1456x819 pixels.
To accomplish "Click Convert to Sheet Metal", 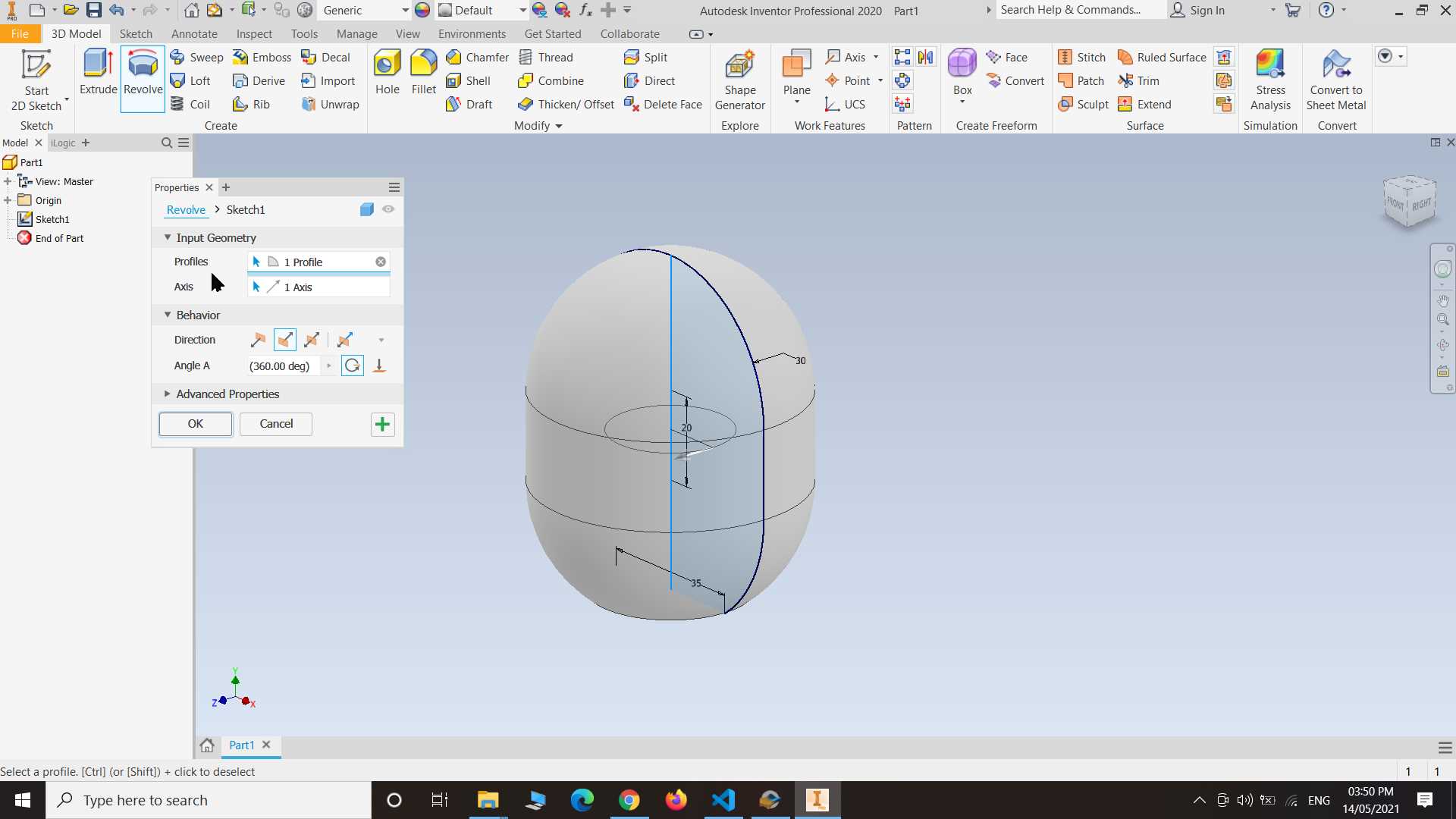I will pyautogui.click(x=1336, y=80).
